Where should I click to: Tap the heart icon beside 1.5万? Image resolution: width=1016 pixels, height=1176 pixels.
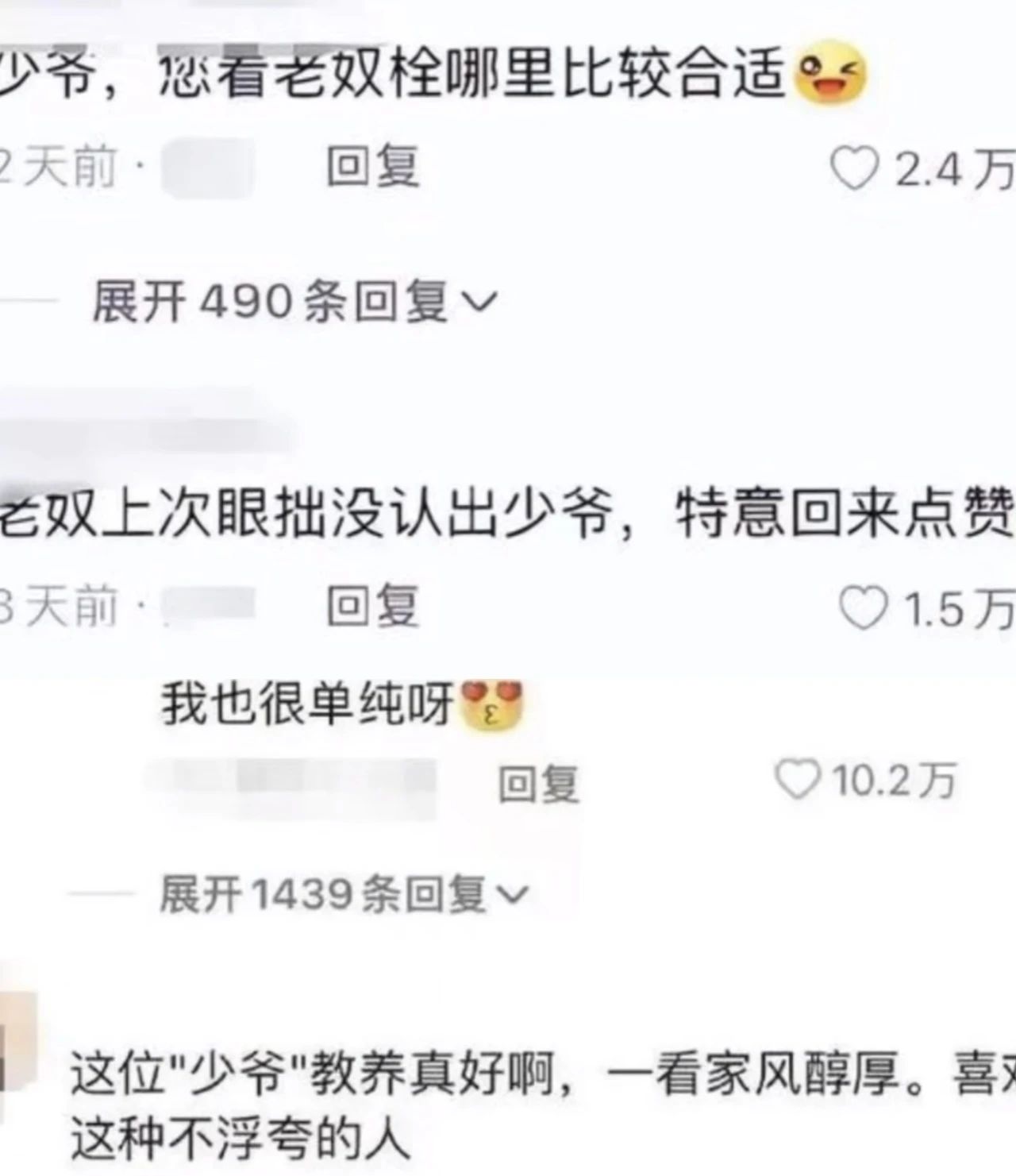863,608
